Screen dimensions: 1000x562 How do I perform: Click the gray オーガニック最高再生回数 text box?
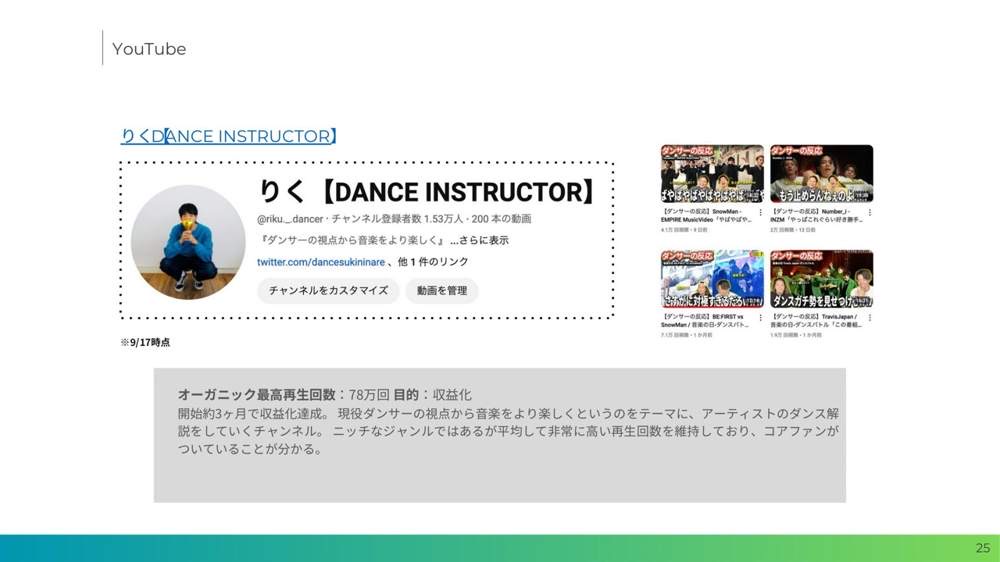499,435
